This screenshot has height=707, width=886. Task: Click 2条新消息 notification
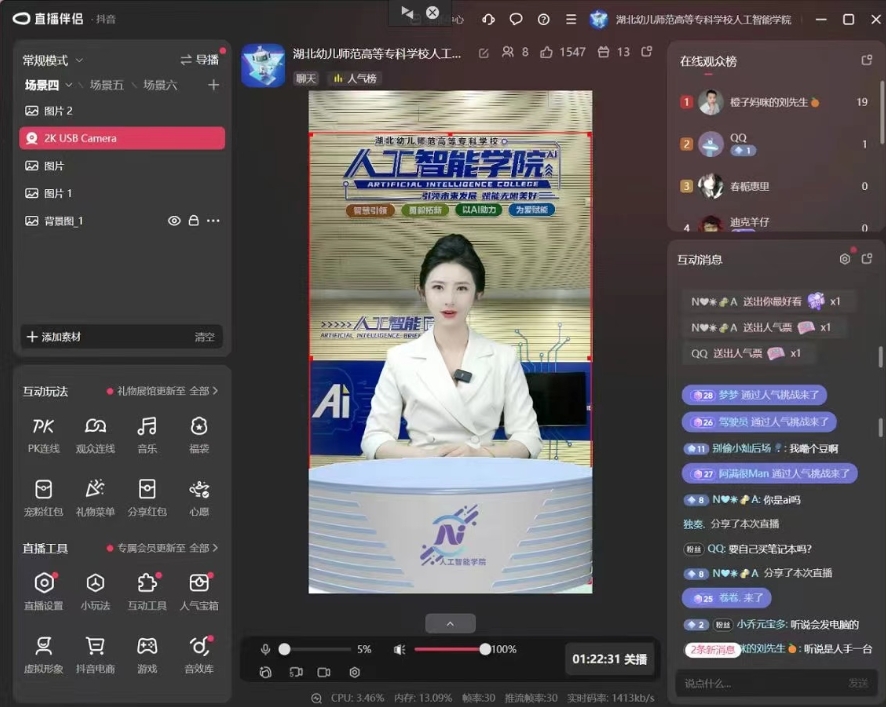pos(713,649)
